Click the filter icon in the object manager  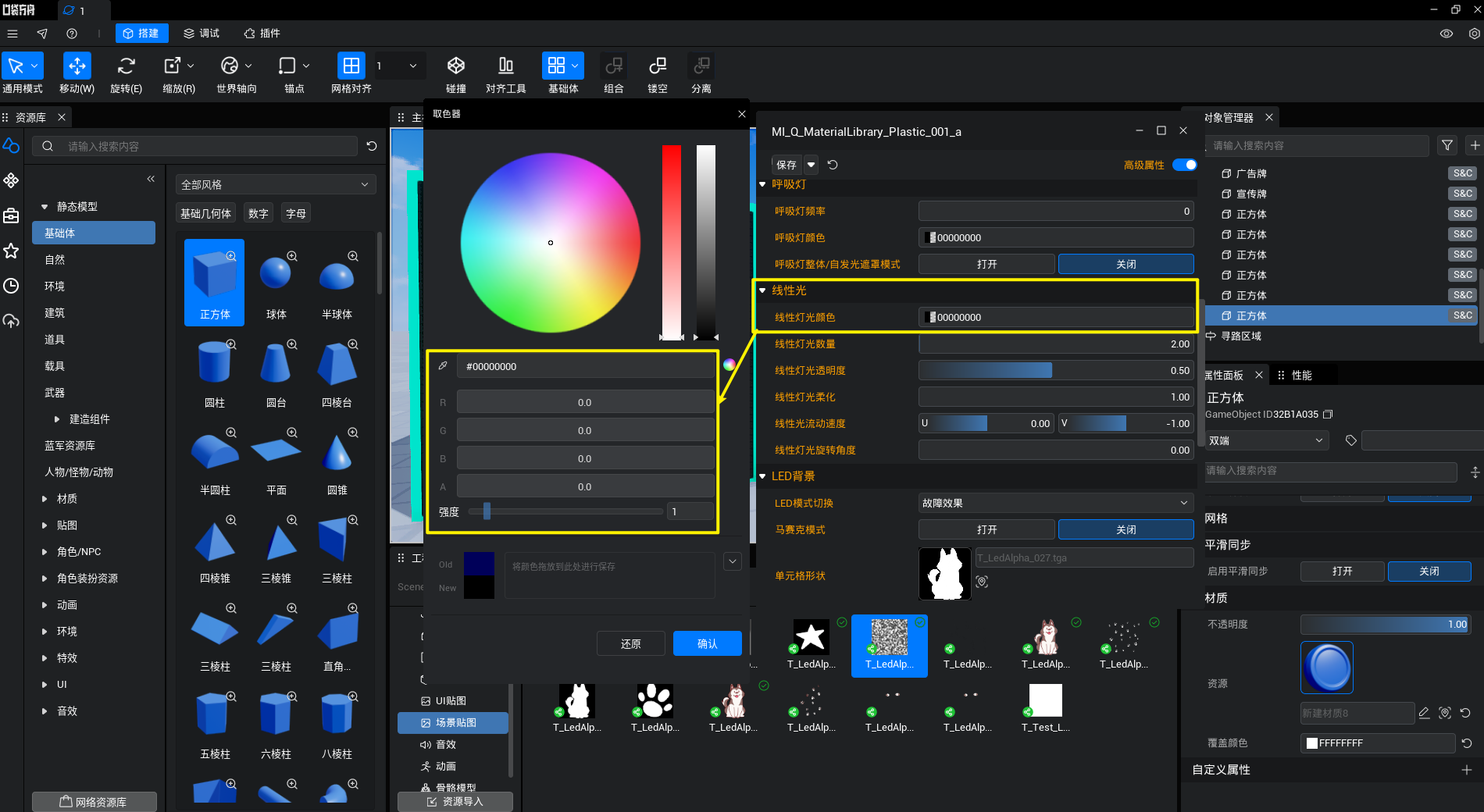tap(1447, 145)
